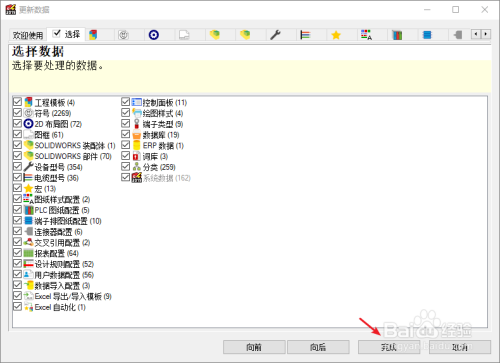Click the PLC 图纸配置 list icon
Image resolution: width=500 pixels, height=363 pixels.
coord(28,210)
